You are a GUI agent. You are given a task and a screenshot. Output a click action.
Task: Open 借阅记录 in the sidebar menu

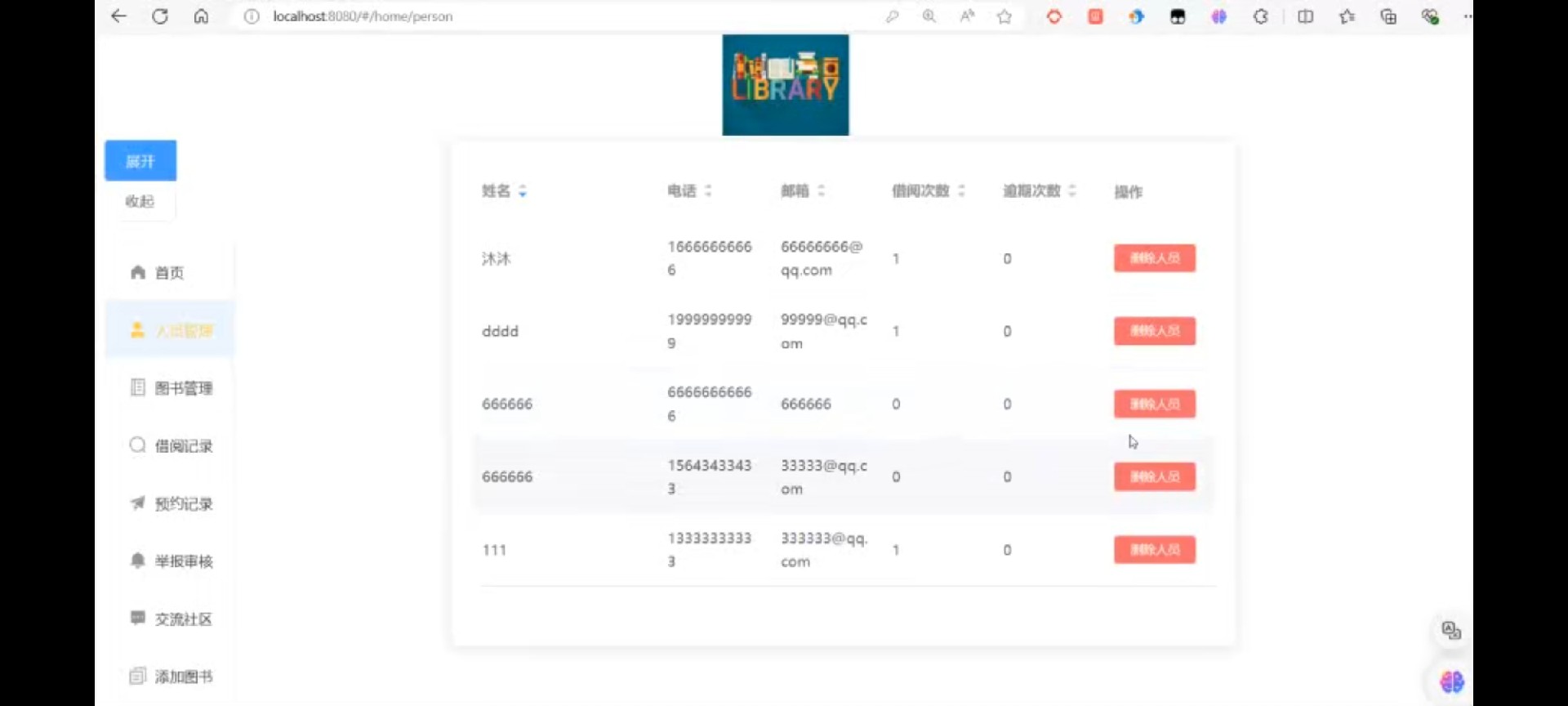(183, 446)
